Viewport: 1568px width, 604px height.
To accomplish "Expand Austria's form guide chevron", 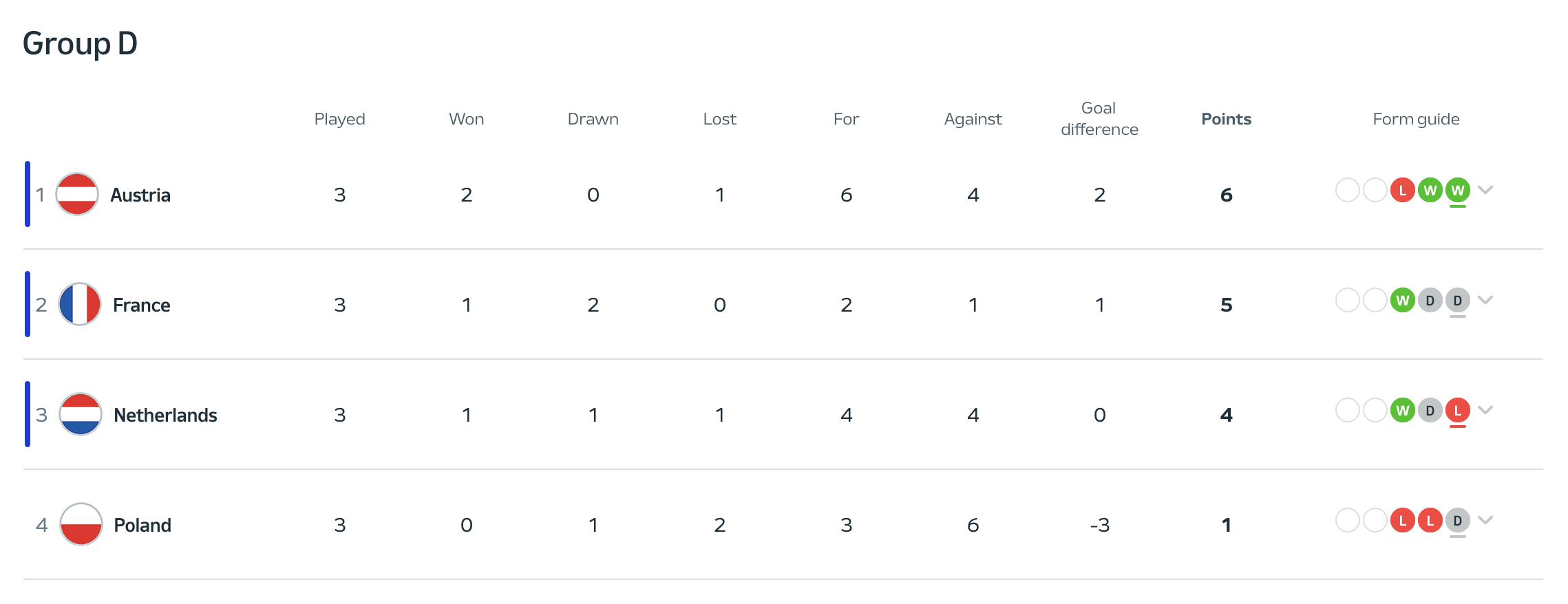I will [x=1485, y=190].
